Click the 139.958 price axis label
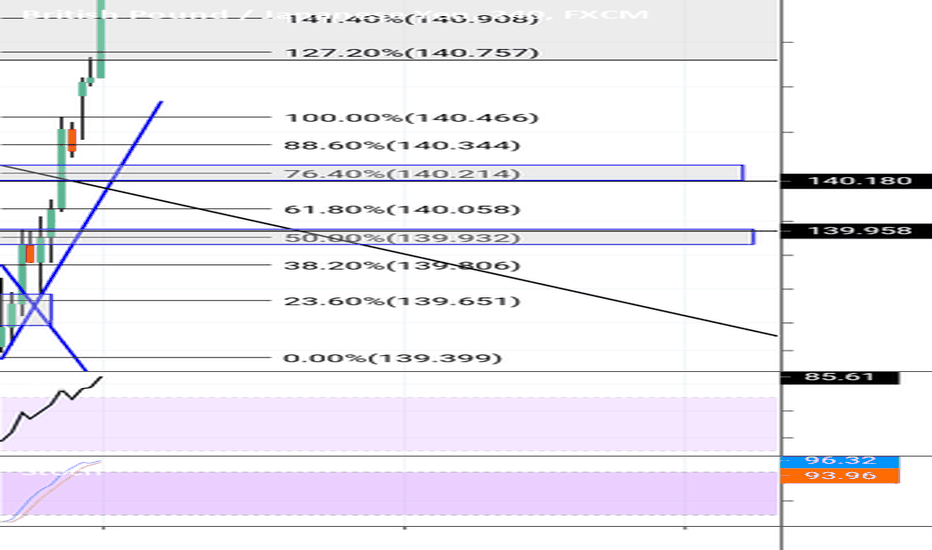 [848, 231]
